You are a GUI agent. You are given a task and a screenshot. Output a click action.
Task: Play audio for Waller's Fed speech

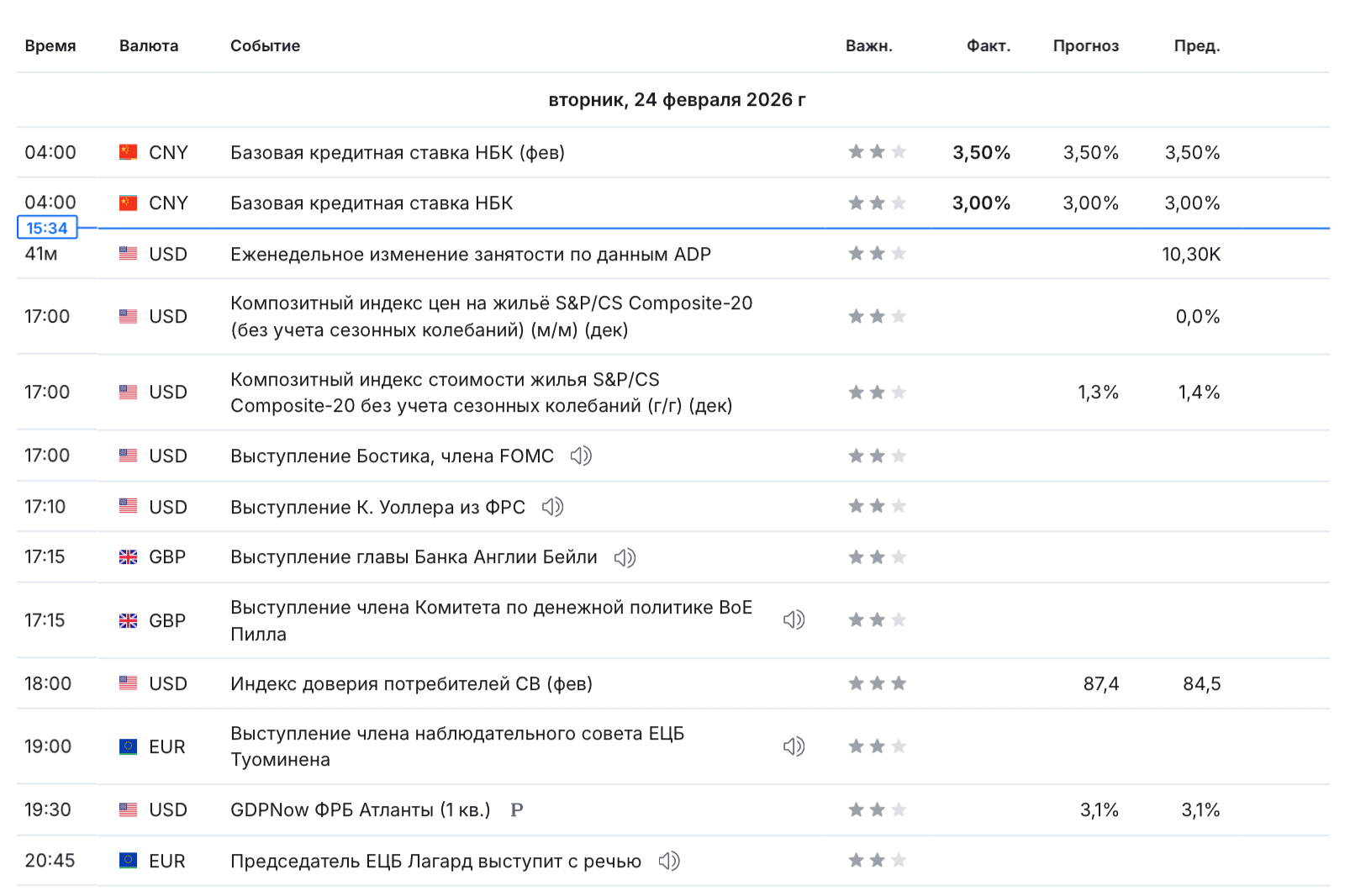click(x=552, y=507)
